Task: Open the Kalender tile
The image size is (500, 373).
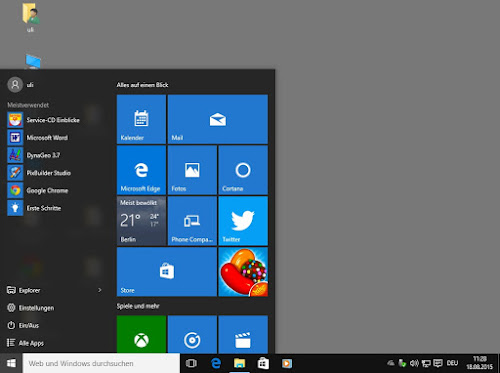Action: tap(141, 119)
